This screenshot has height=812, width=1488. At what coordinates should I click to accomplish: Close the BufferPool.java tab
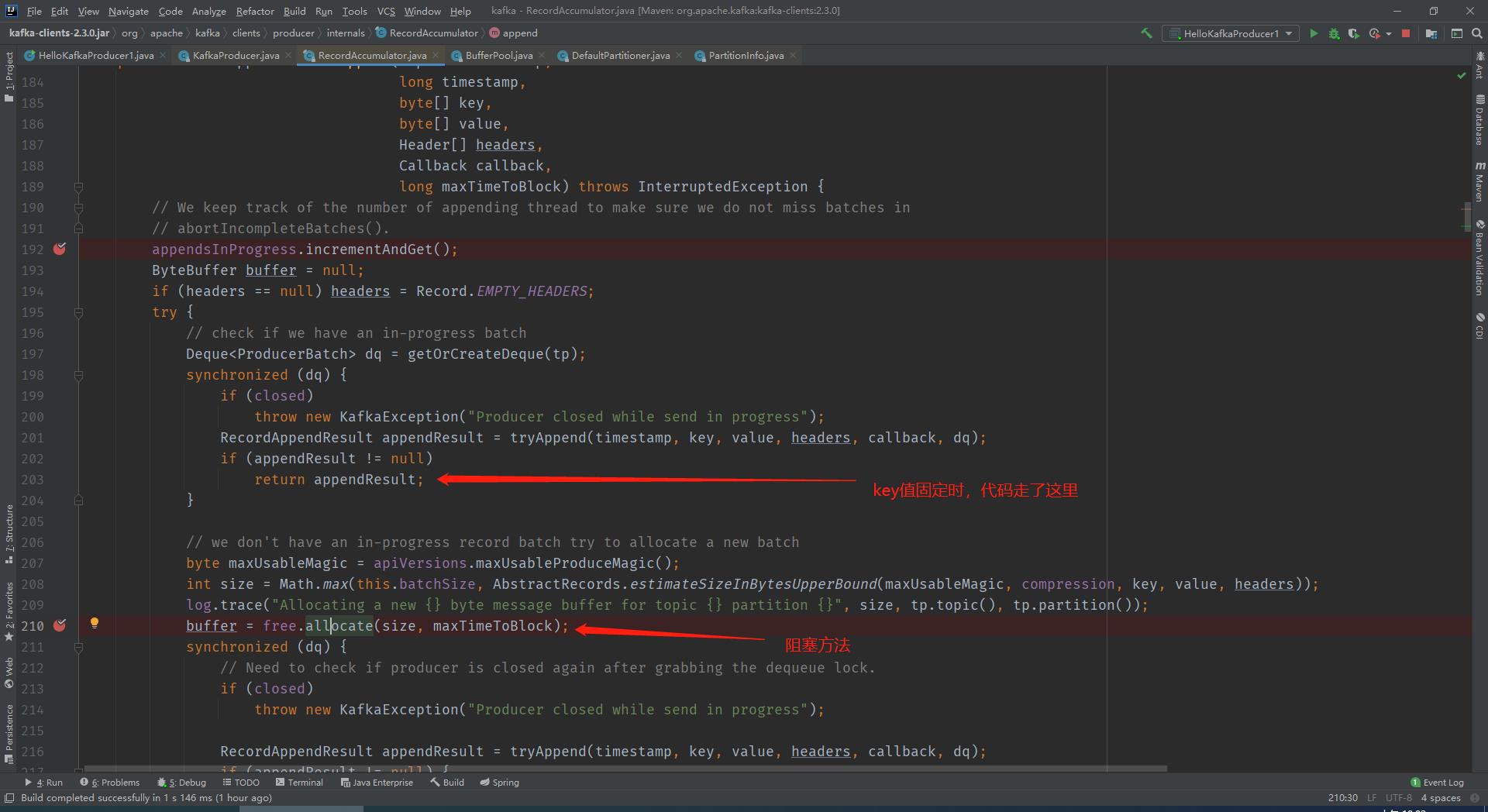pyautogui.click(x=541, y=55)
